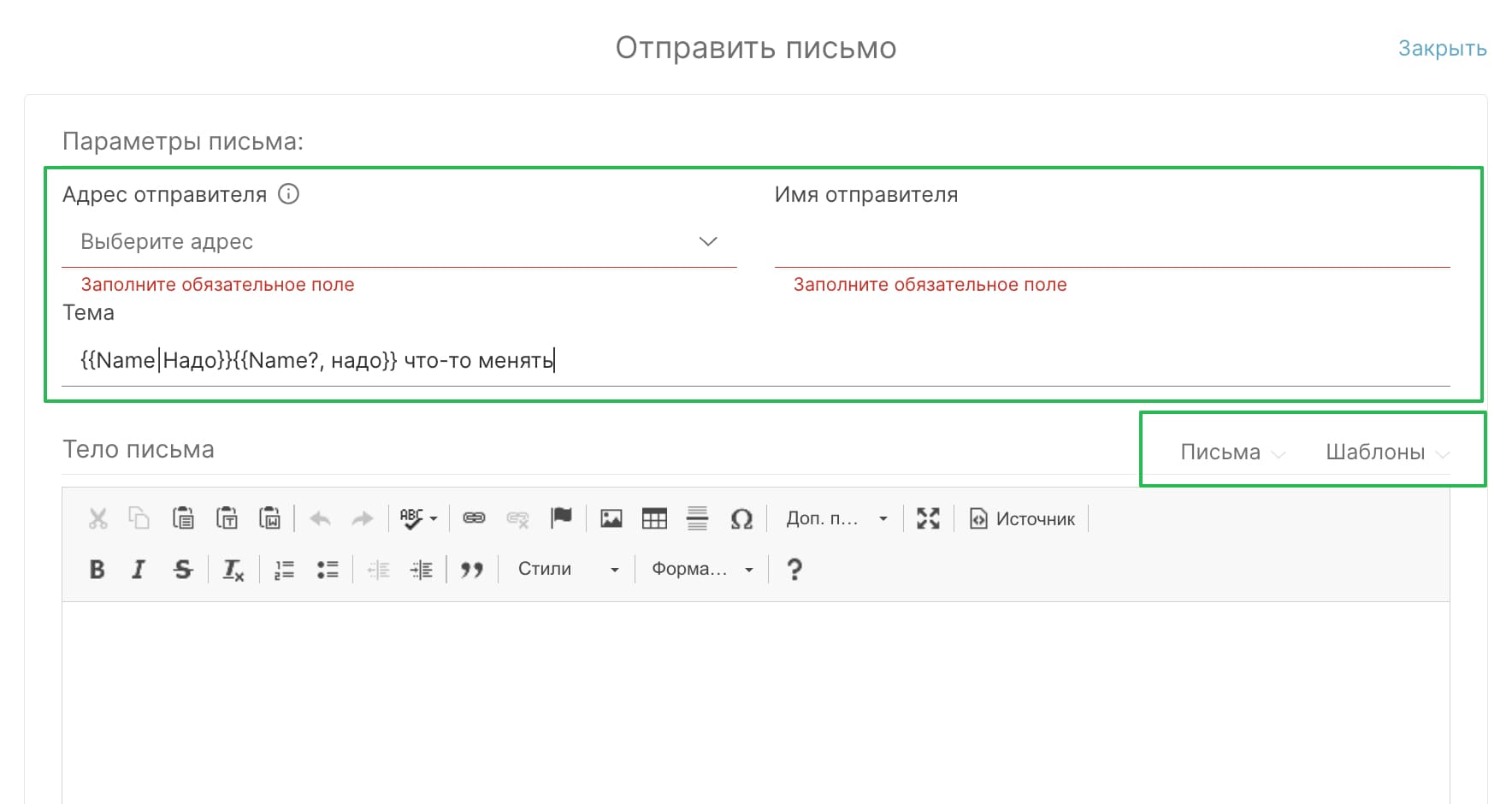Click the Имя отправителя input field
This screenshot has height=804, width=1512.
coord(1113,242)
